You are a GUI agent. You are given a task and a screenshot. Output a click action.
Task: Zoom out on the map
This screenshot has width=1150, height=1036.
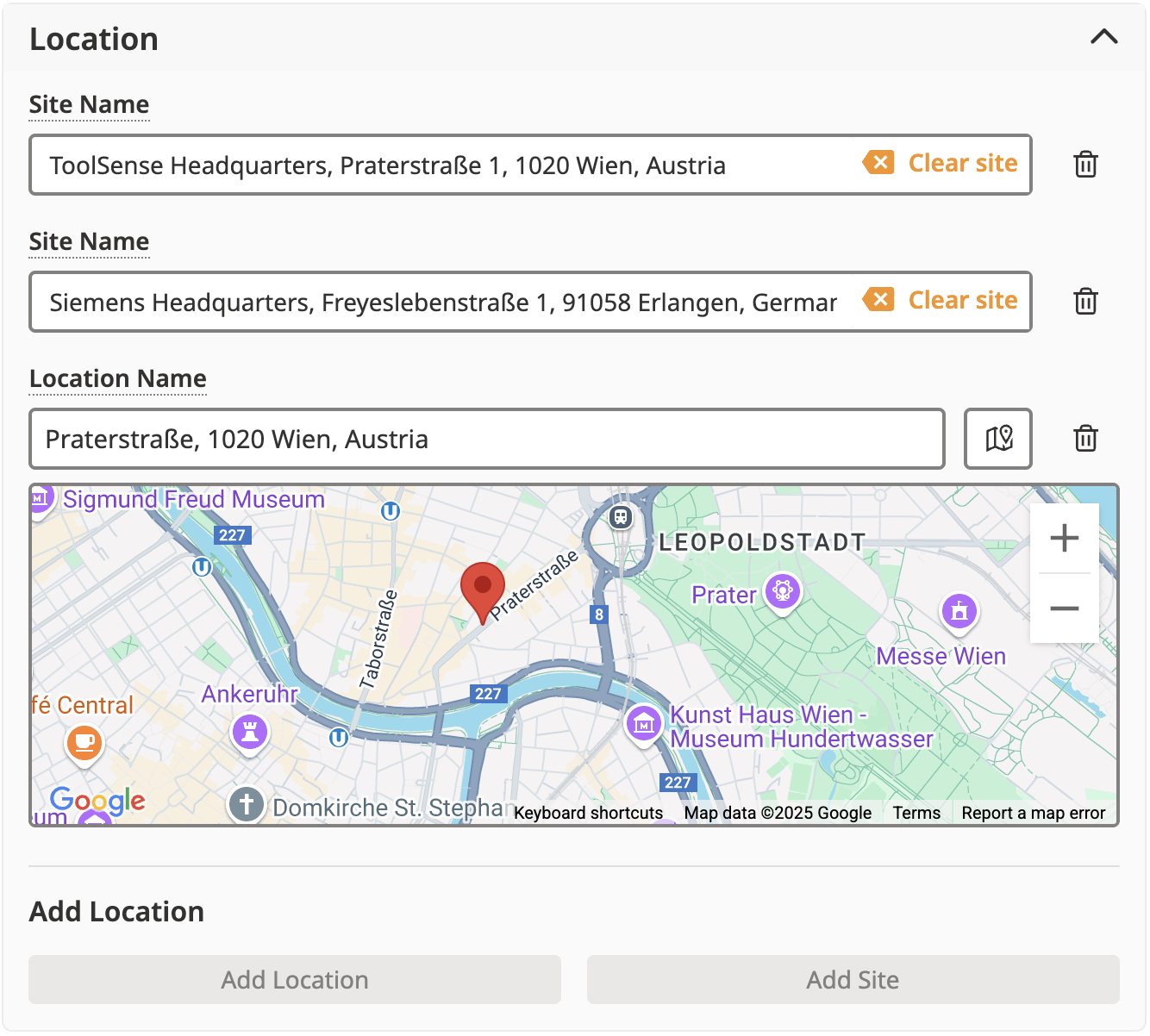coord(1065,608)
